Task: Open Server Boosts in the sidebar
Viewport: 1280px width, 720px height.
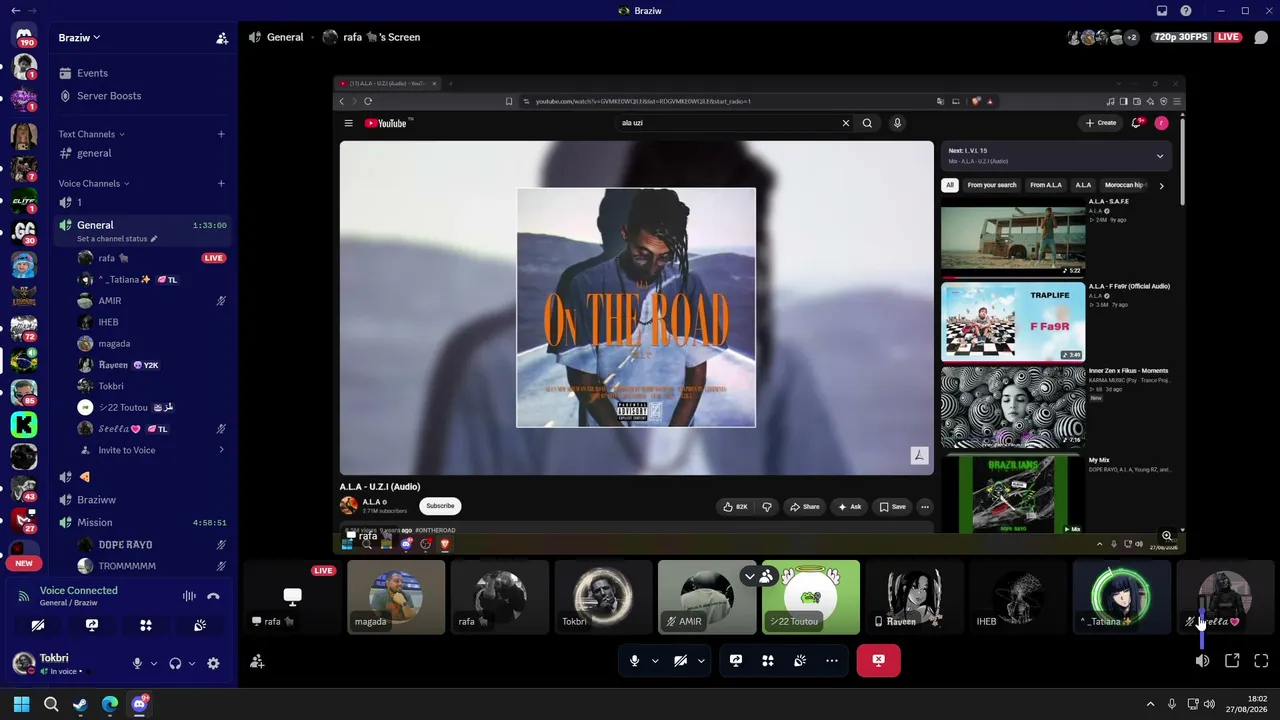Action: pyautogui.click(x=143, y=96)
